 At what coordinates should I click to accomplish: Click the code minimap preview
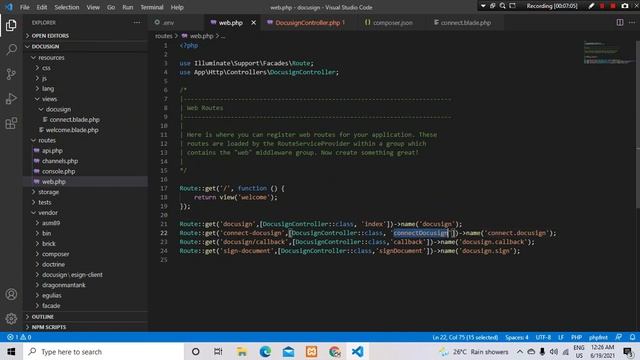[x=608, y=53]
